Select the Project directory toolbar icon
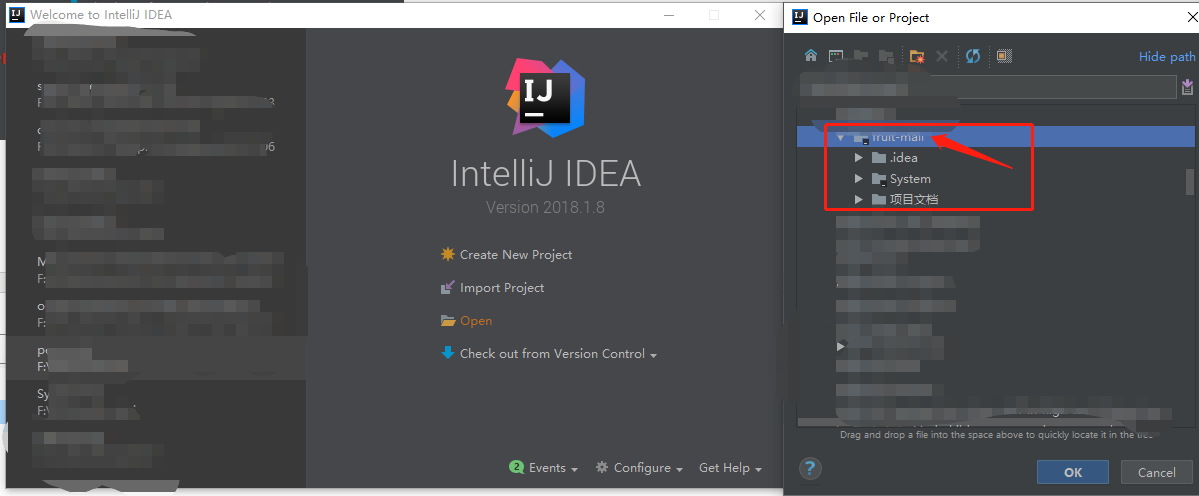The image size is (1199, 496). pos(861,56)
